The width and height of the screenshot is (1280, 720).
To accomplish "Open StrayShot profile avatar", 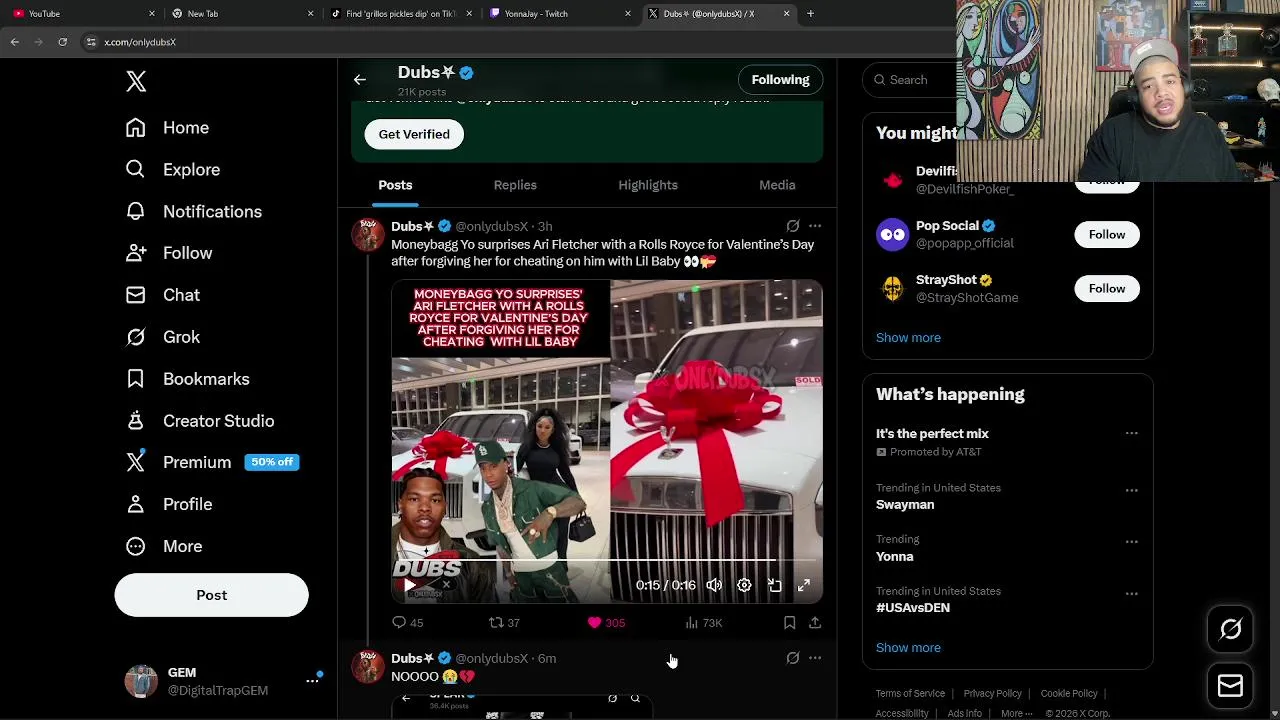I will [892, 289].
